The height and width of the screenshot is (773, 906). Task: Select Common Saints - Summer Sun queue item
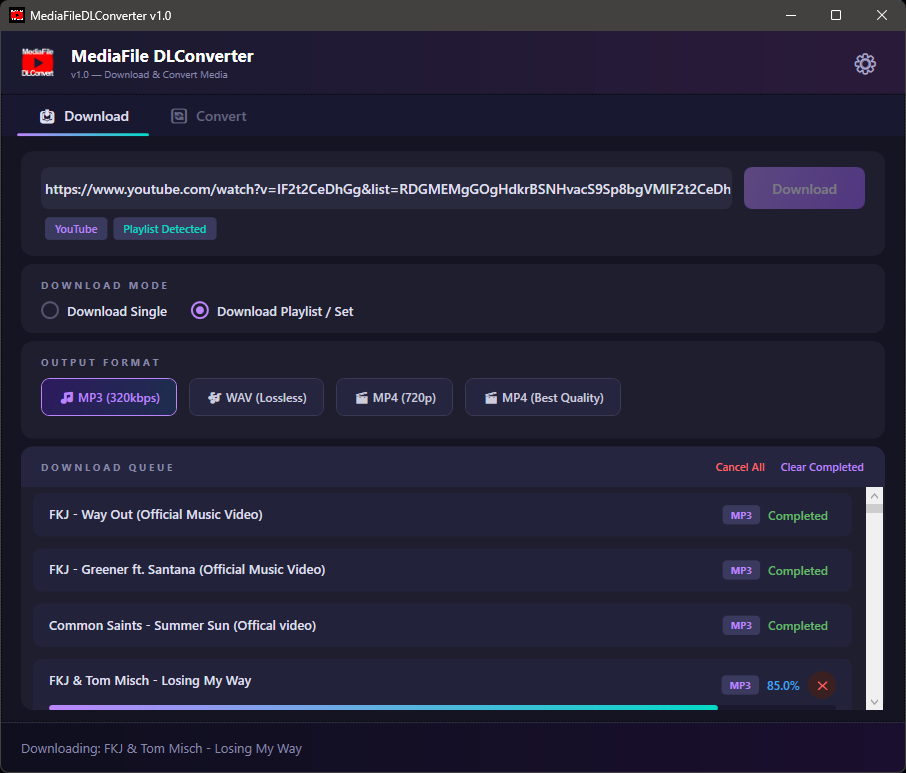pyautogui.click(x=443, y=626)
